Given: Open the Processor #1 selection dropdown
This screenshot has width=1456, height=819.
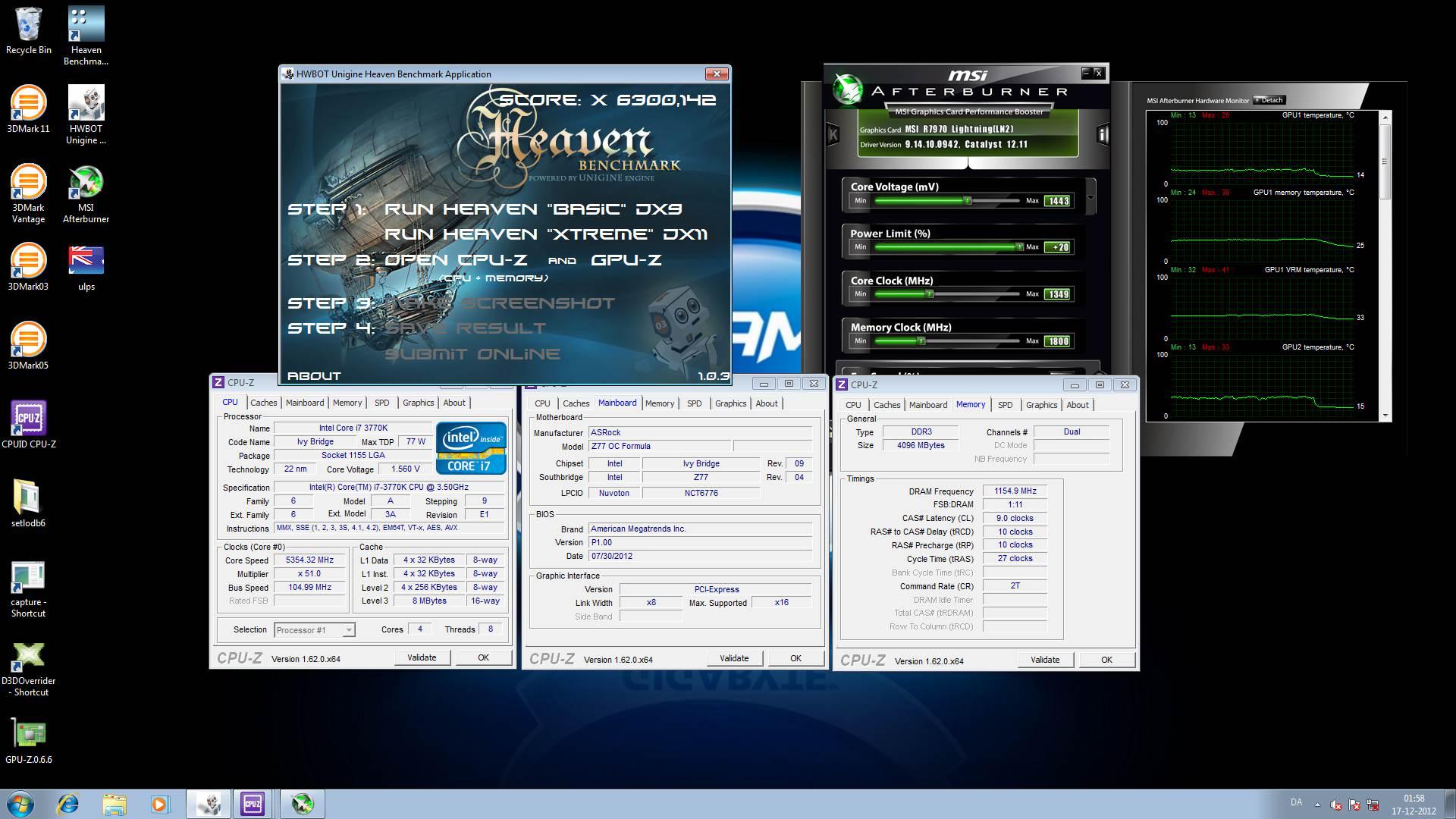Looking at the screenshot, I should (314, 630).
